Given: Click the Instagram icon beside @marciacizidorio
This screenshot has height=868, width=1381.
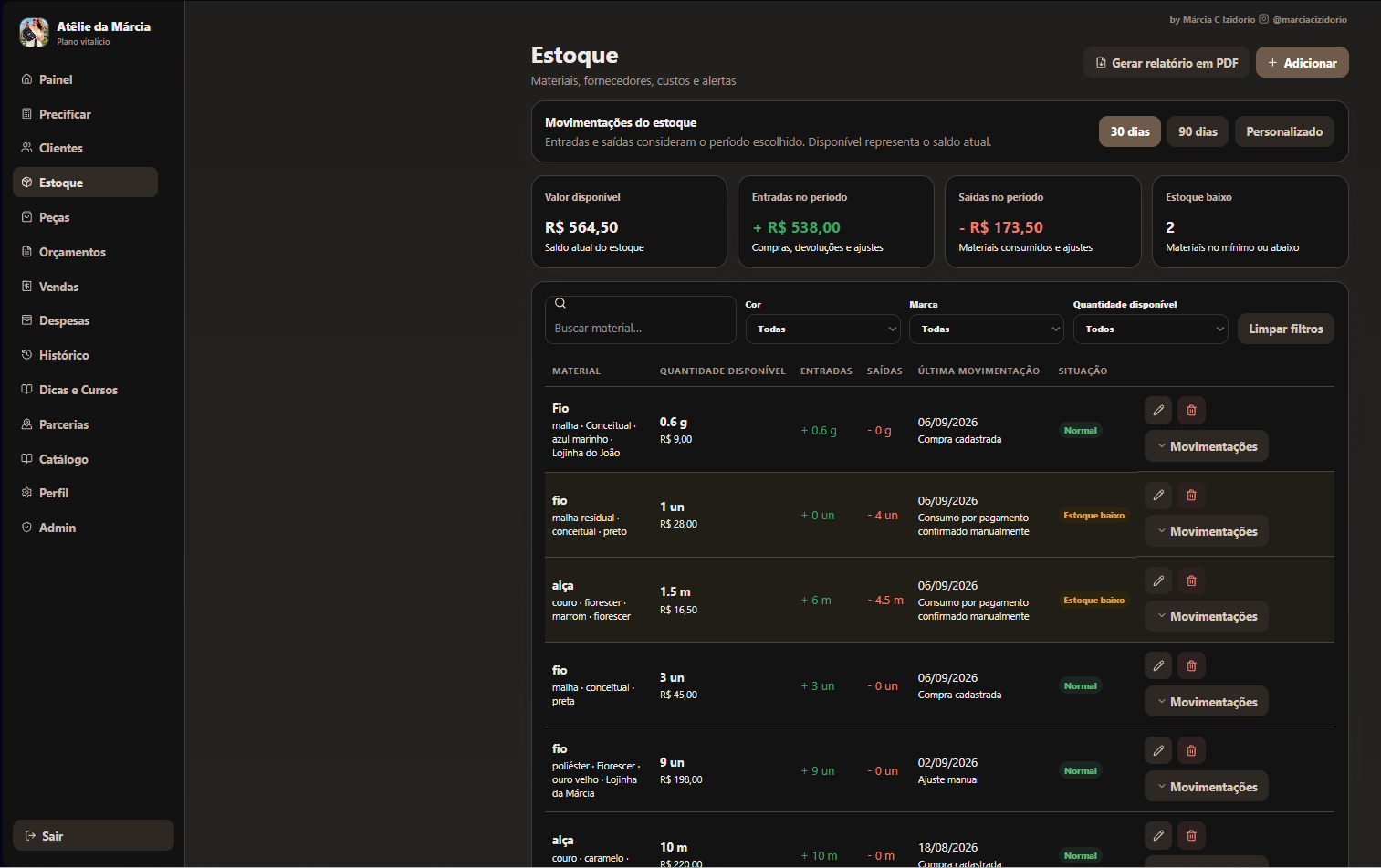Looking at the screenshot, I should pyautogui.click(x=1264, y=19).
